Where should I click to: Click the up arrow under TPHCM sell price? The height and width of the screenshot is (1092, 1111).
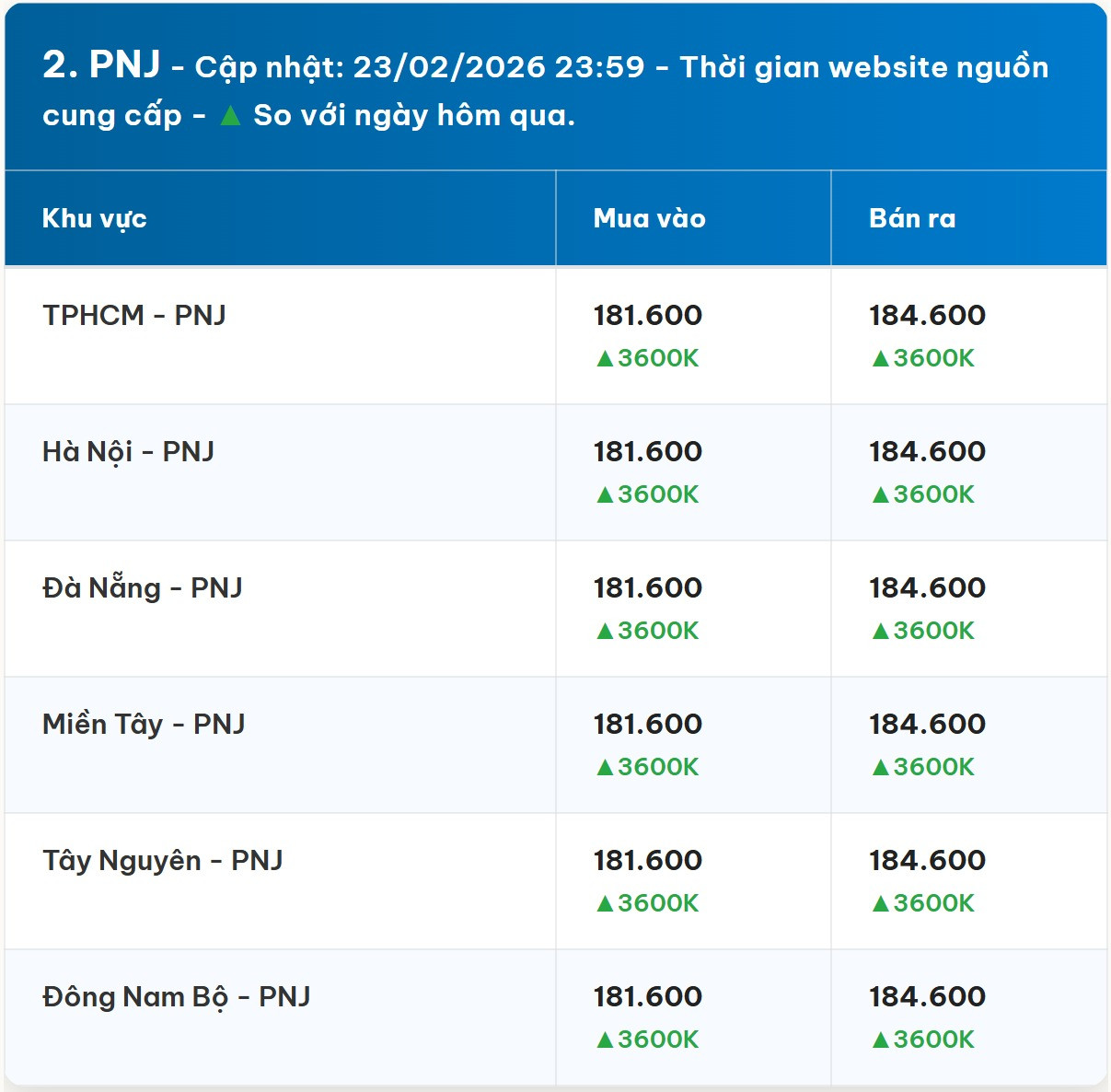(x=881, y=359)
